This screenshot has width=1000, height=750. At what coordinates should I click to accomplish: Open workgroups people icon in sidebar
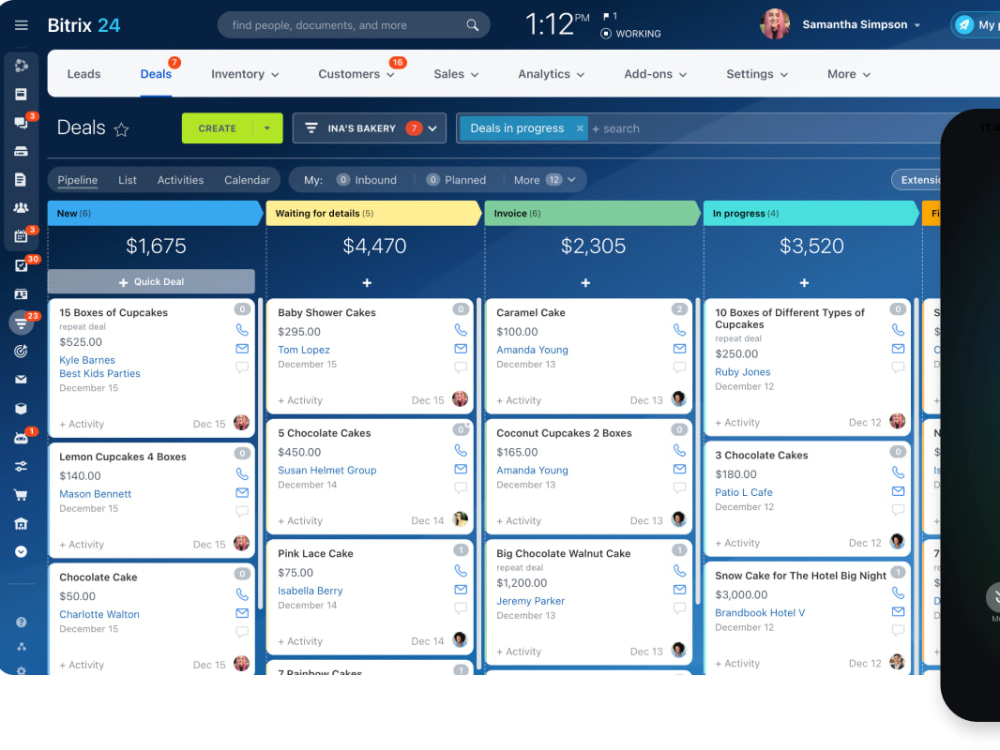[21, 208]
